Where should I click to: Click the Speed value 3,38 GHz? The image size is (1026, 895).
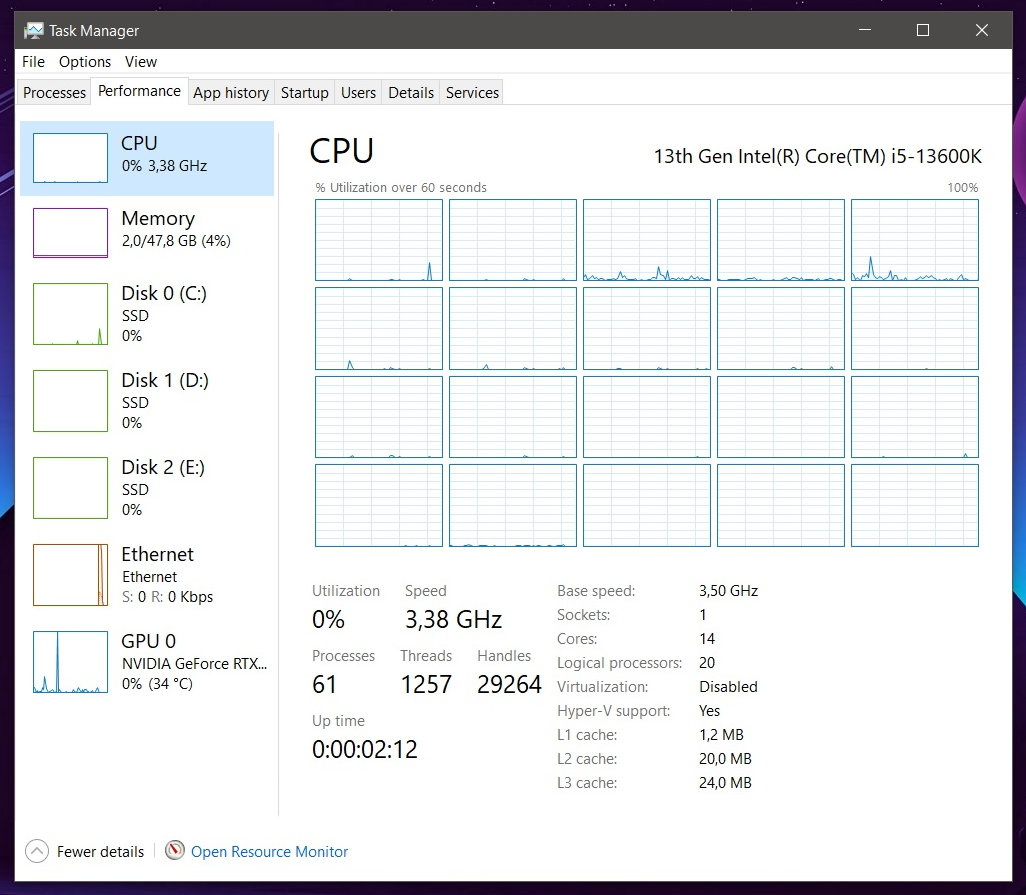[x=453, y=620]
